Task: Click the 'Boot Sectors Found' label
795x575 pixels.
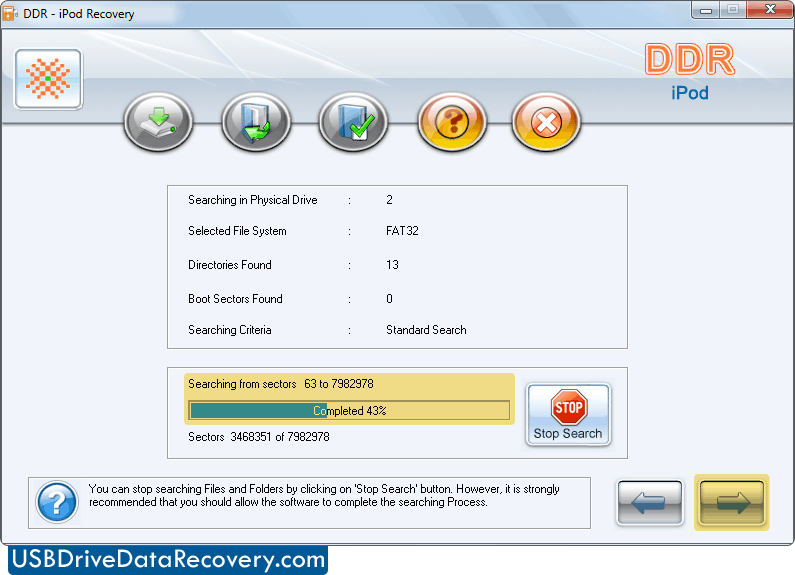Action: pos(235,299)
